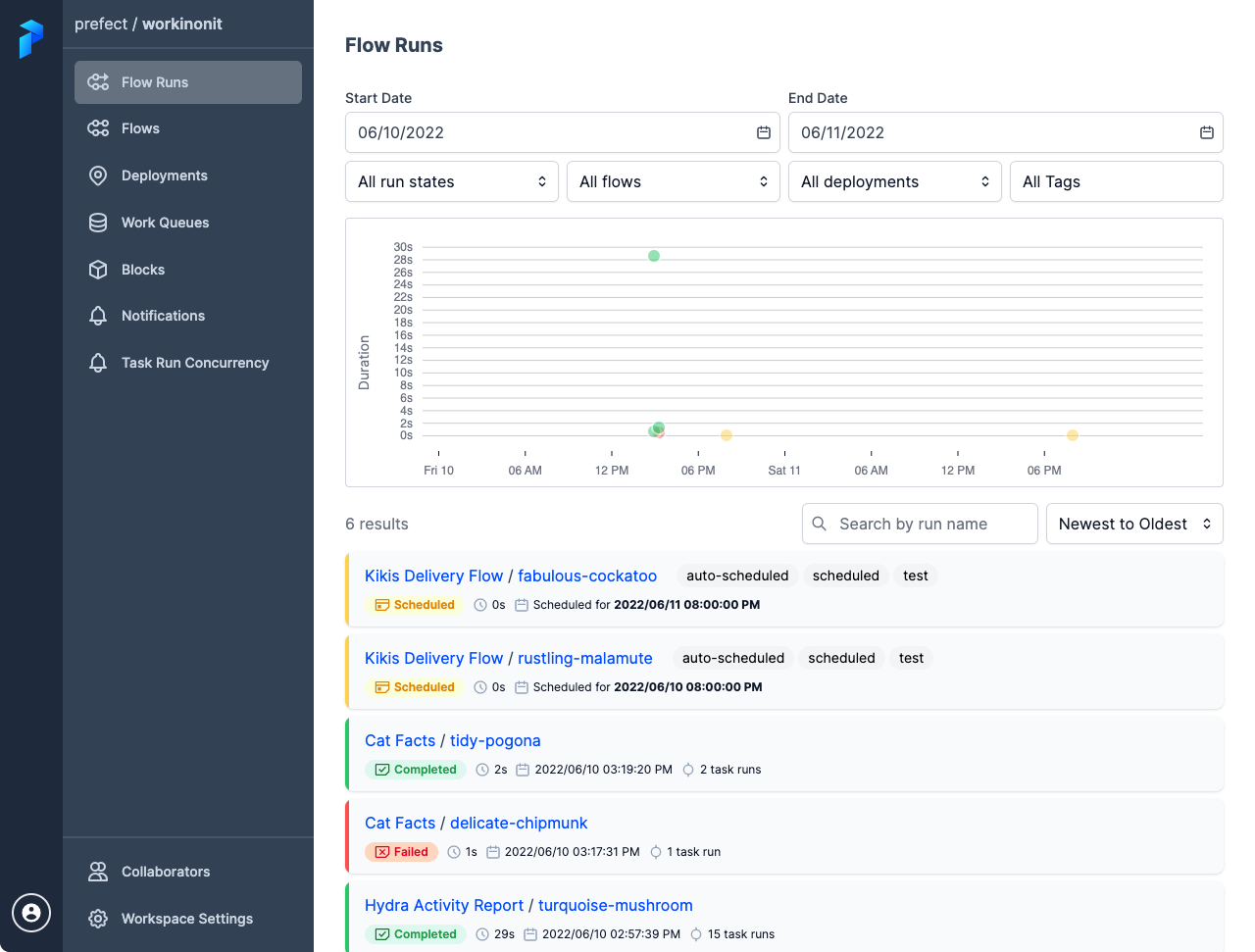Open the tidy-pogona flow run

tap(495, 740)
